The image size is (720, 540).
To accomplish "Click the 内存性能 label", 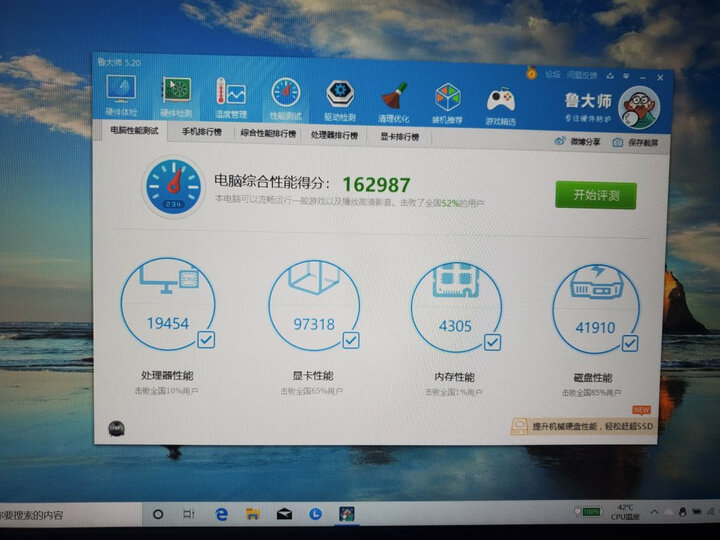I will coord(454,377).
